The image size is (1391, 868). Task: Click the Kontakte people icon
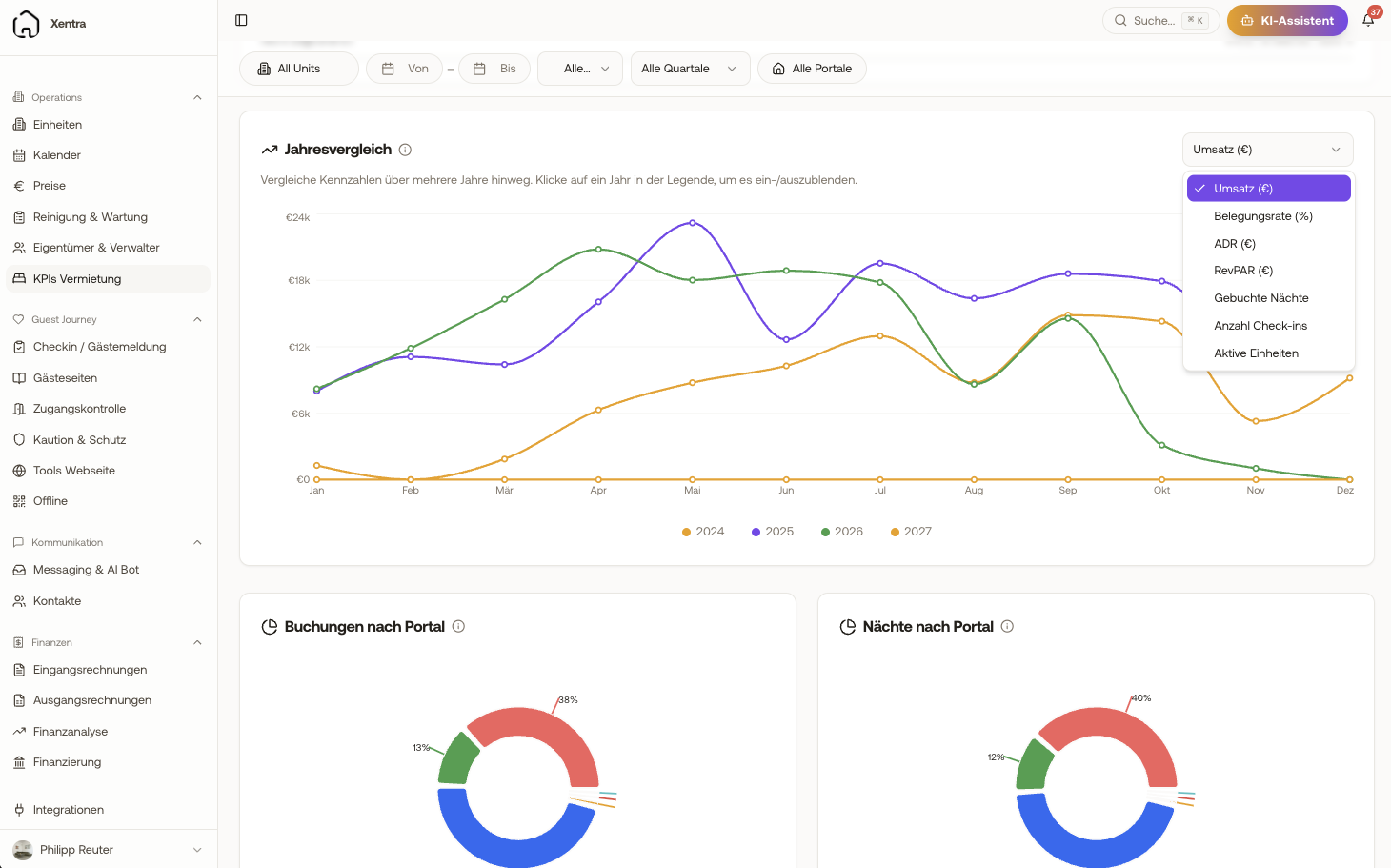19,601
